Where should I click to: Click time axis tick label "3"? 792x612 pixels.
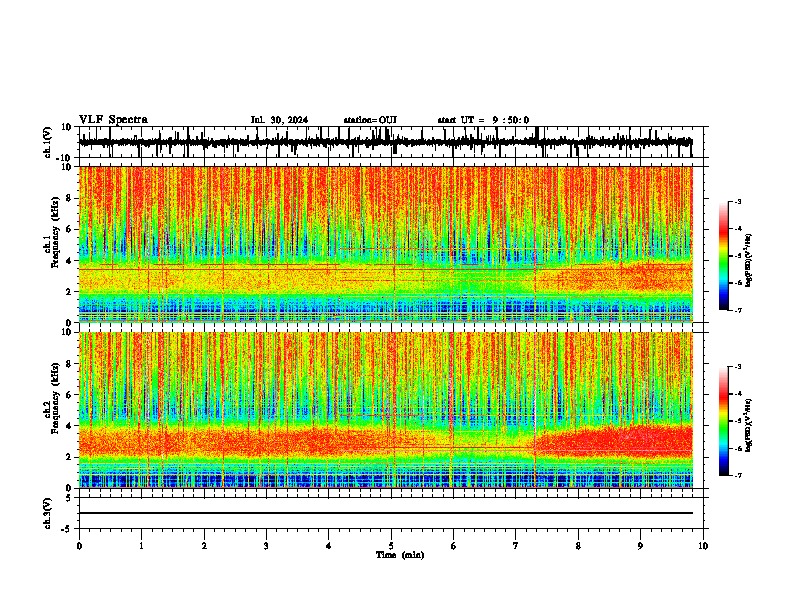(x=266, y=546)
